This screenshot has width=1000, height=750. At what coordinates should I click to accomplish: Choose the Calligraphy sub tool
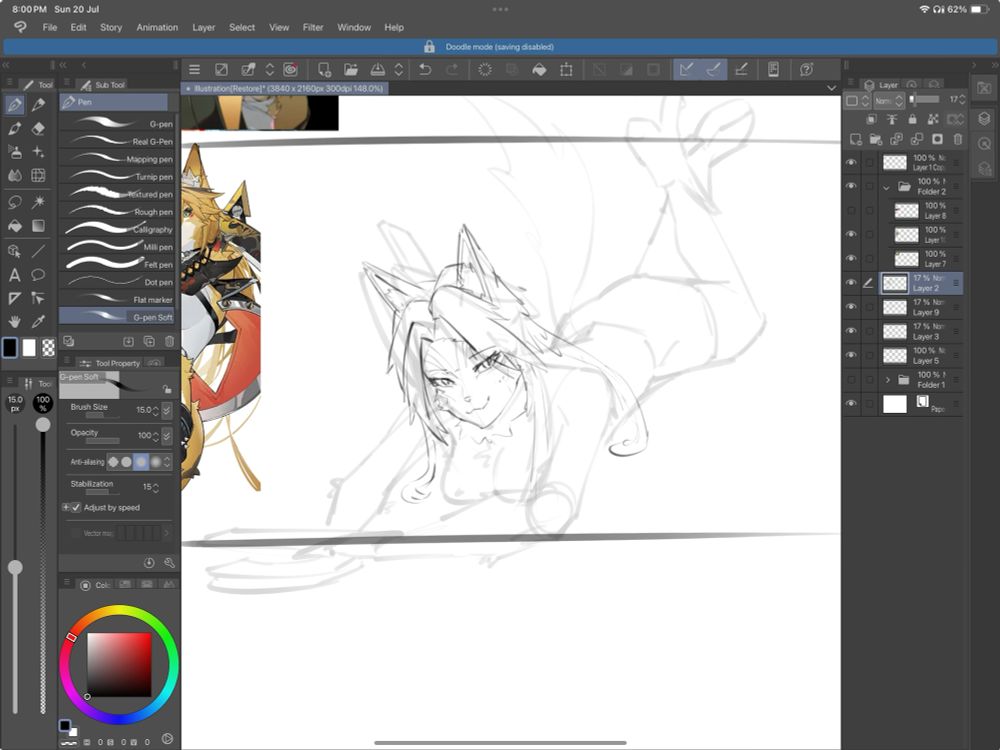coord(117,229)
